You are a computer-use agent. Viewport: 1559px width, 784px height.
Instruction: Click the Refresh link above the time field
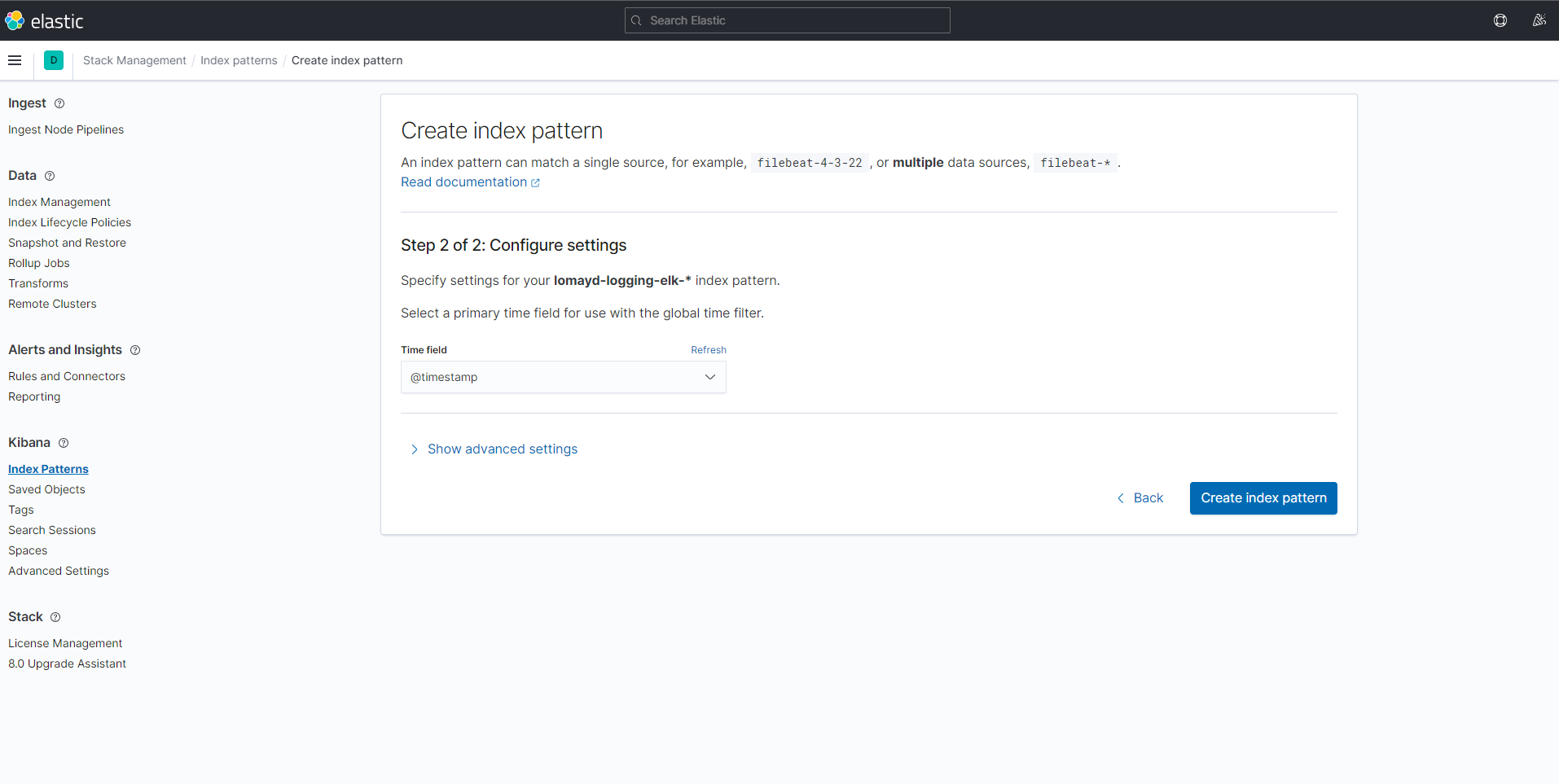708,349
